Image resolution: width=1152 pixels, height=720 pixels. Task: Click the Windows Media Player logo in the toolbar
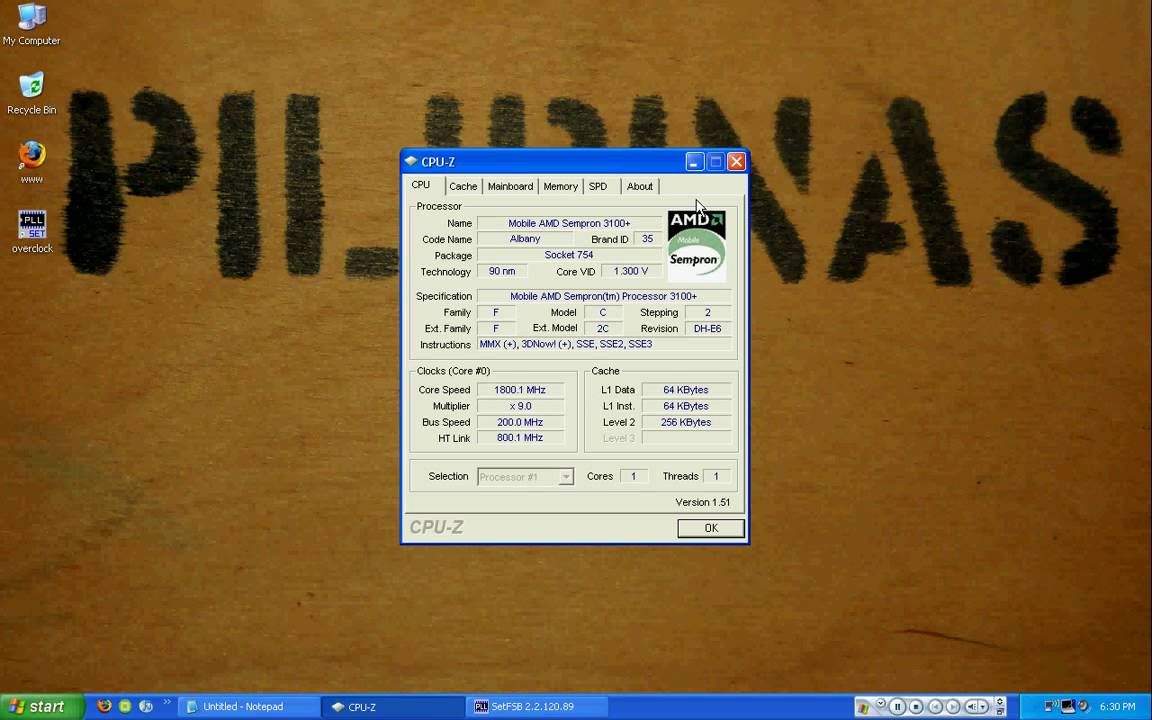click(863, 708)
